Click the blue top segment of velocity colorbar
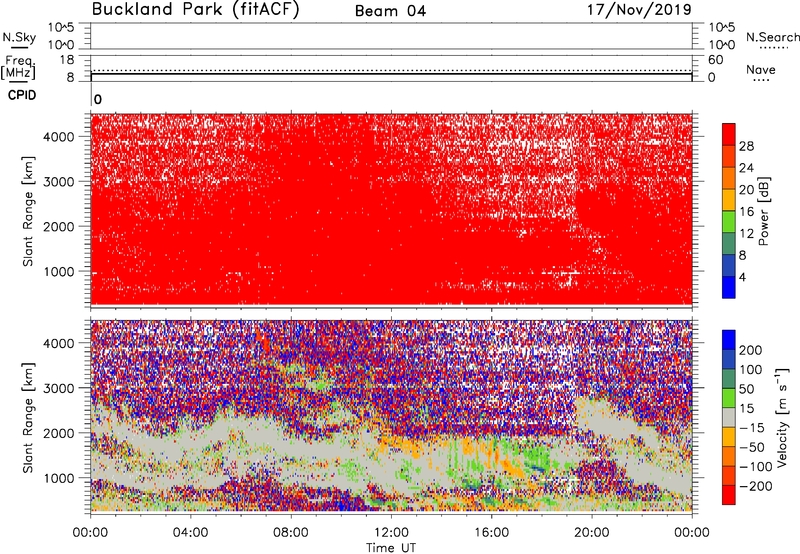Screen dimensions: 800x554 coord(729,340)
